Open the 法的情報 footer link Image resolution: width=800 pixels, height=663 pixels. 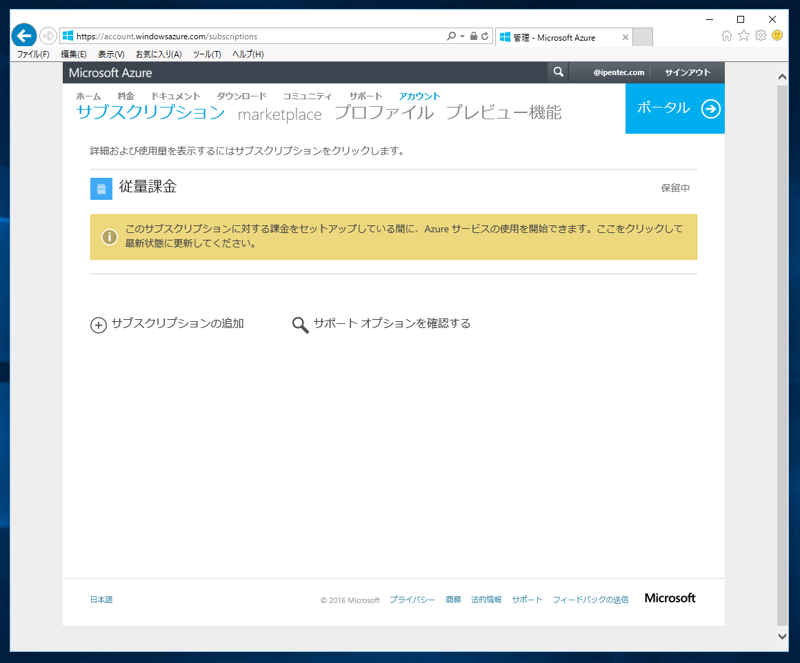point(486,600)
